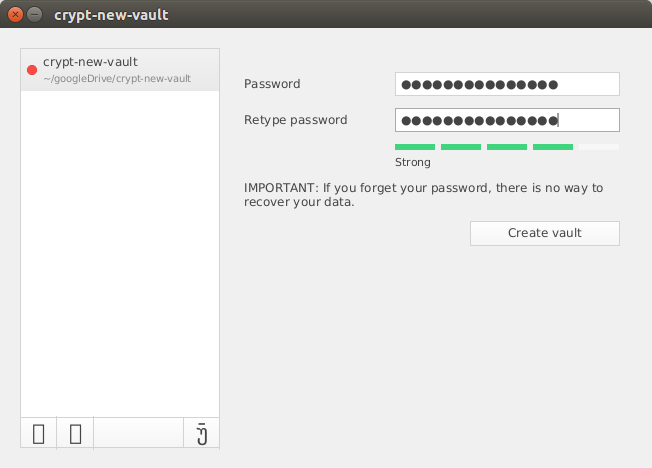Image resolution: width=652 pixels, height=468 pixels.
Task: Click the add vault button in the bottom bar
Action: pos(38,434)
